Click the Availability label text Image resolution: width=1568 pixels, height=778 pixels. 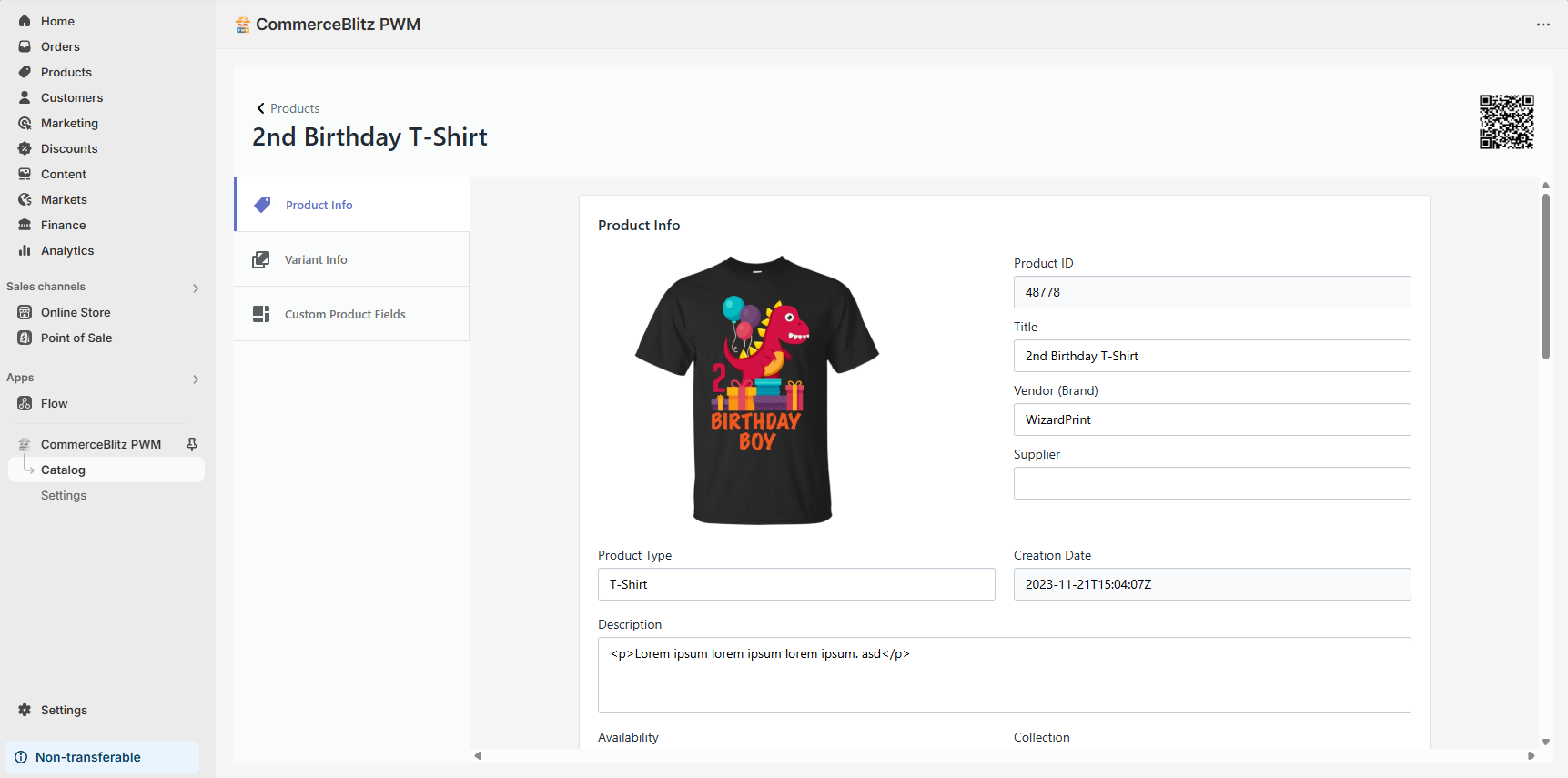628,737
